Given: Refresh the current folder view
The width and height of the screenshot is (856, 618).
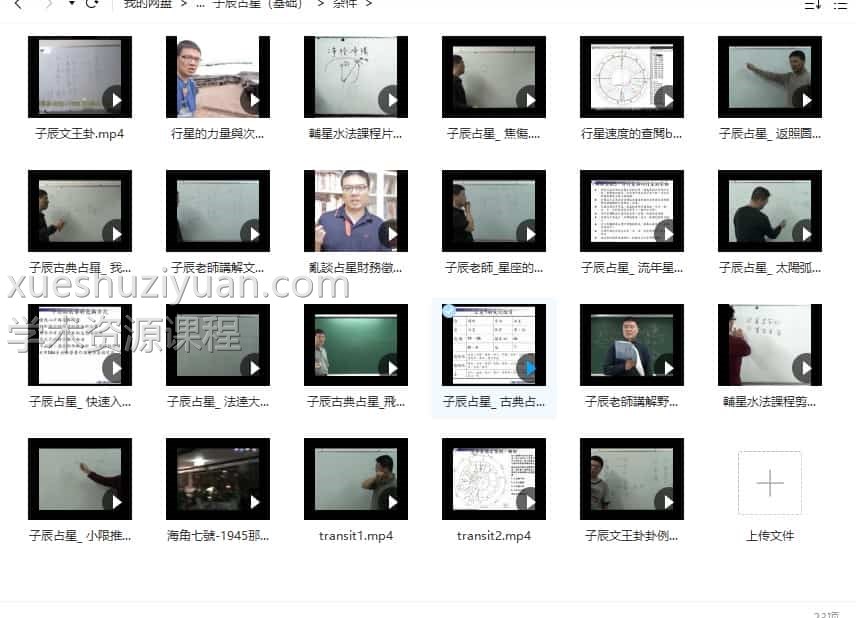Looking at the screenshot, I should point(92,4).
